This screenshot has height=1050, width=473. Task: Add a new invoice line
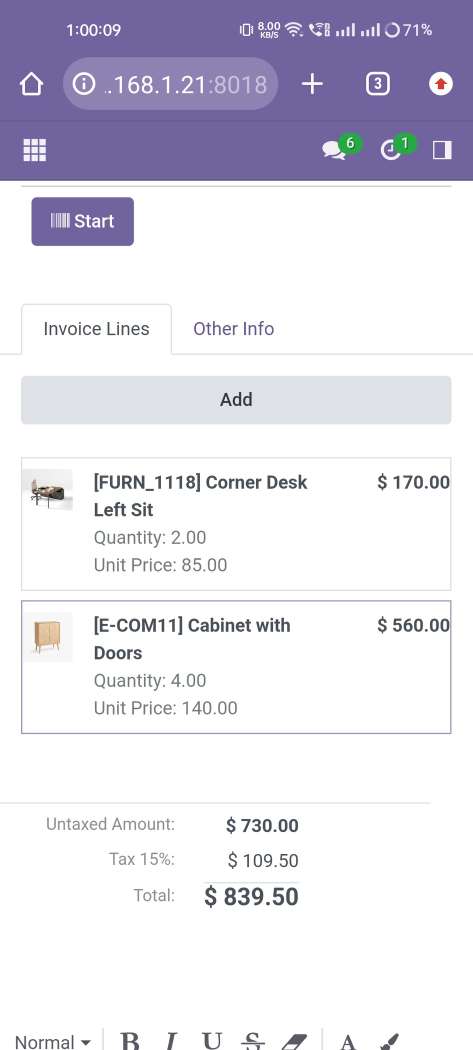(x=236, y=400)
